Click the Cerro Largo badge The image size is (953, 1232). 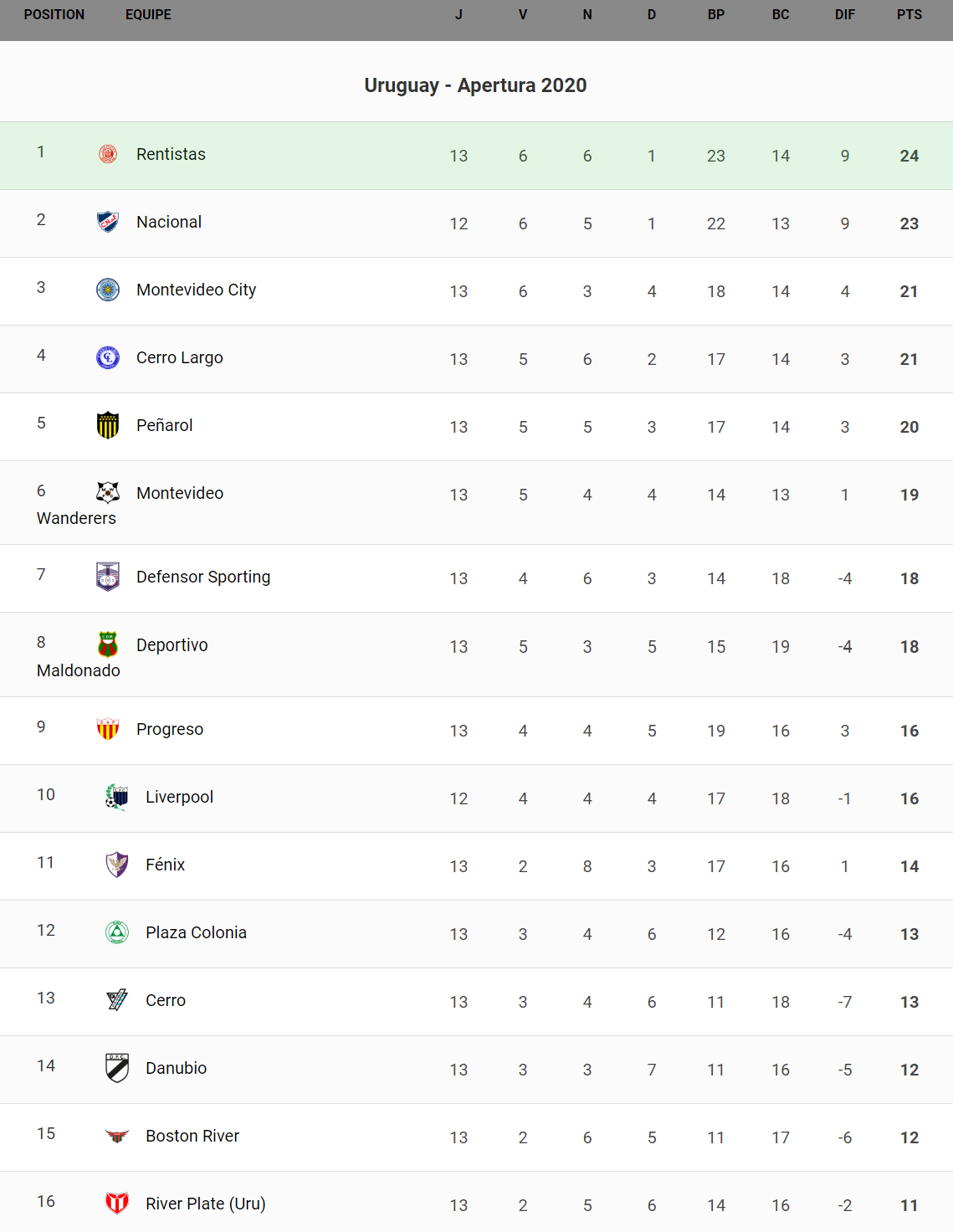[x=108, y=357]
